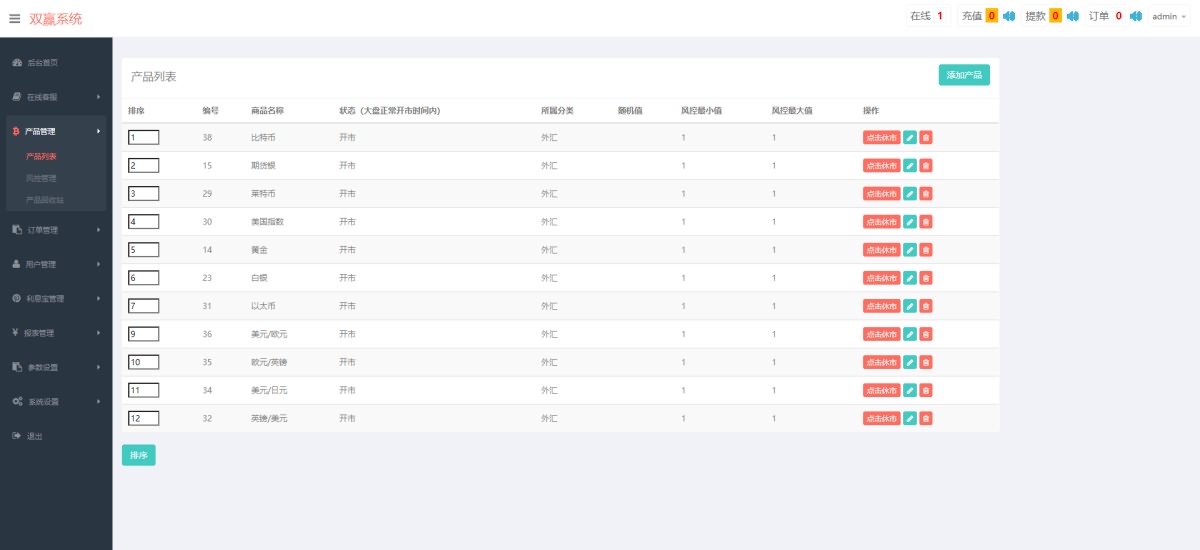This screenshot has width=1200, height=550.
Task: Edit the 比特币 product via pencil icon
Action: tap(910, 138)
